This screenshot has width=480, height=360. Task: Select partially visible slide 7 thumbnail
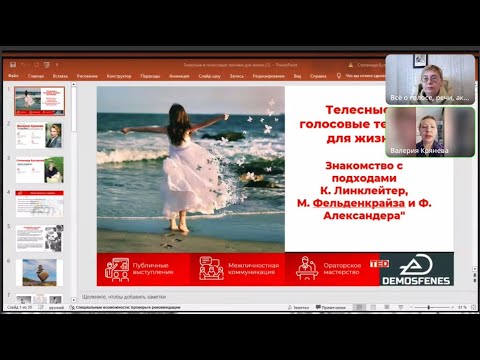point(39,299)
